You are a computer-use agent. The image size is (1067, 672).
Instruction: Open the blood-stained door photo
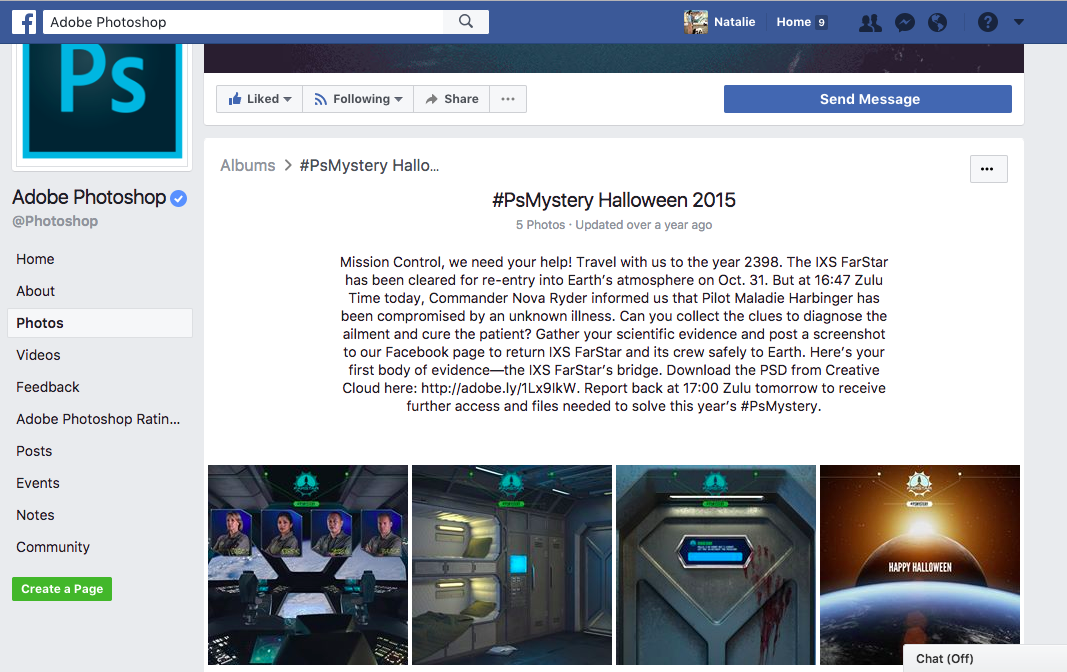tap(716, 565)
